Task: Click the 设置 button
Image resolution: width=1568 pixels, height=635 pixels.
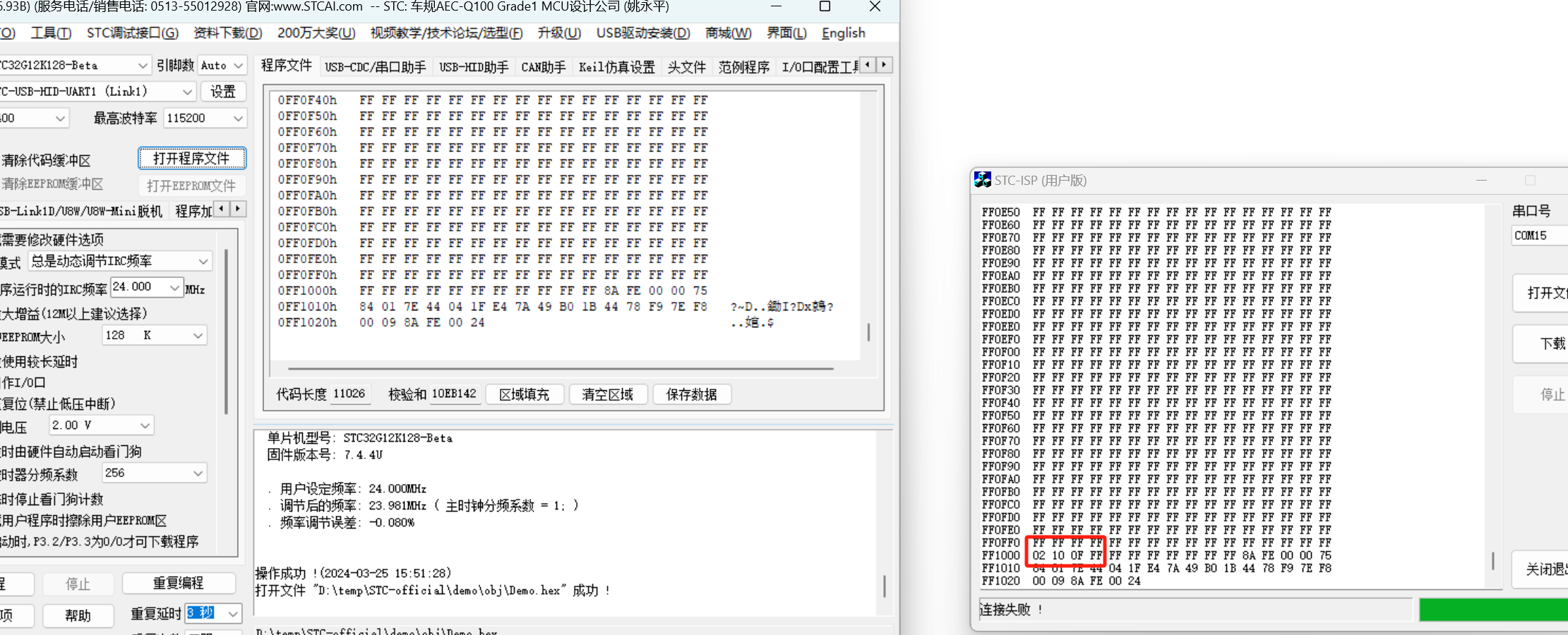Action: [223, 92]
